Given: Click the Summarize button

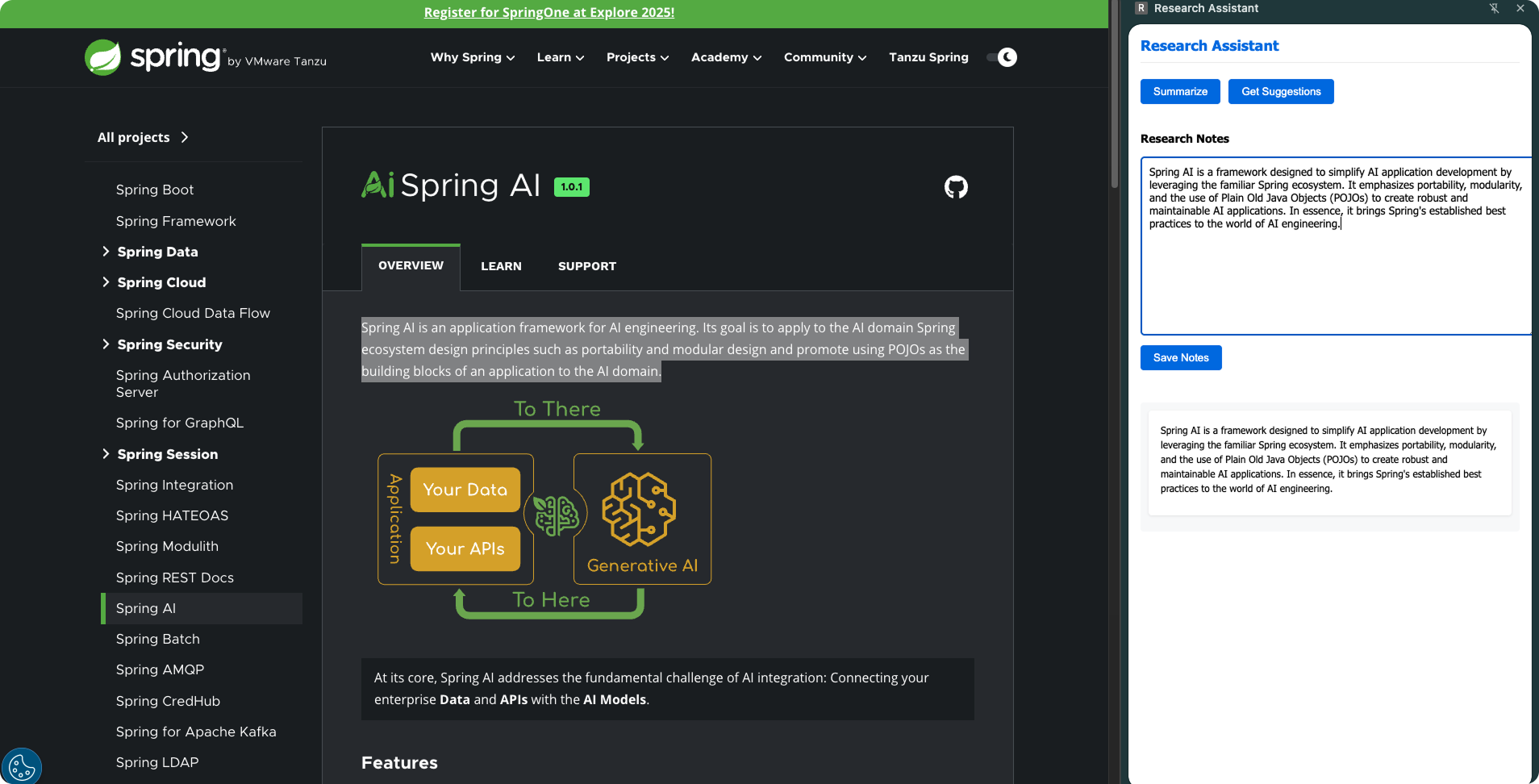Looking at the screenshot, I should click(1179, 91).
